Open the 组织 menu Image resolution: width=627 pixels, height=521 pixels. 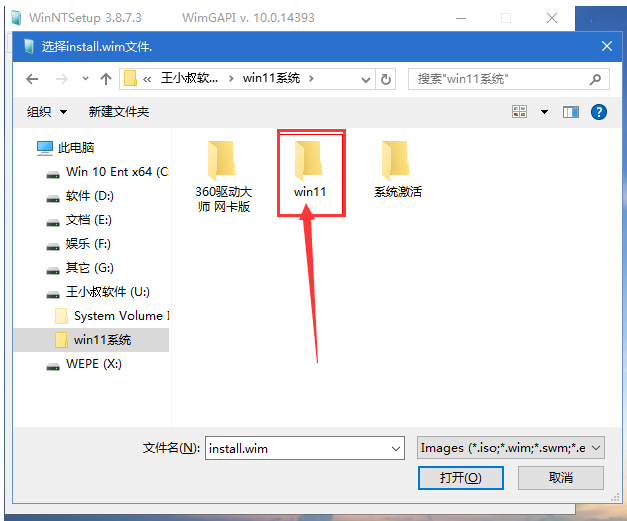tap(46, 112)
